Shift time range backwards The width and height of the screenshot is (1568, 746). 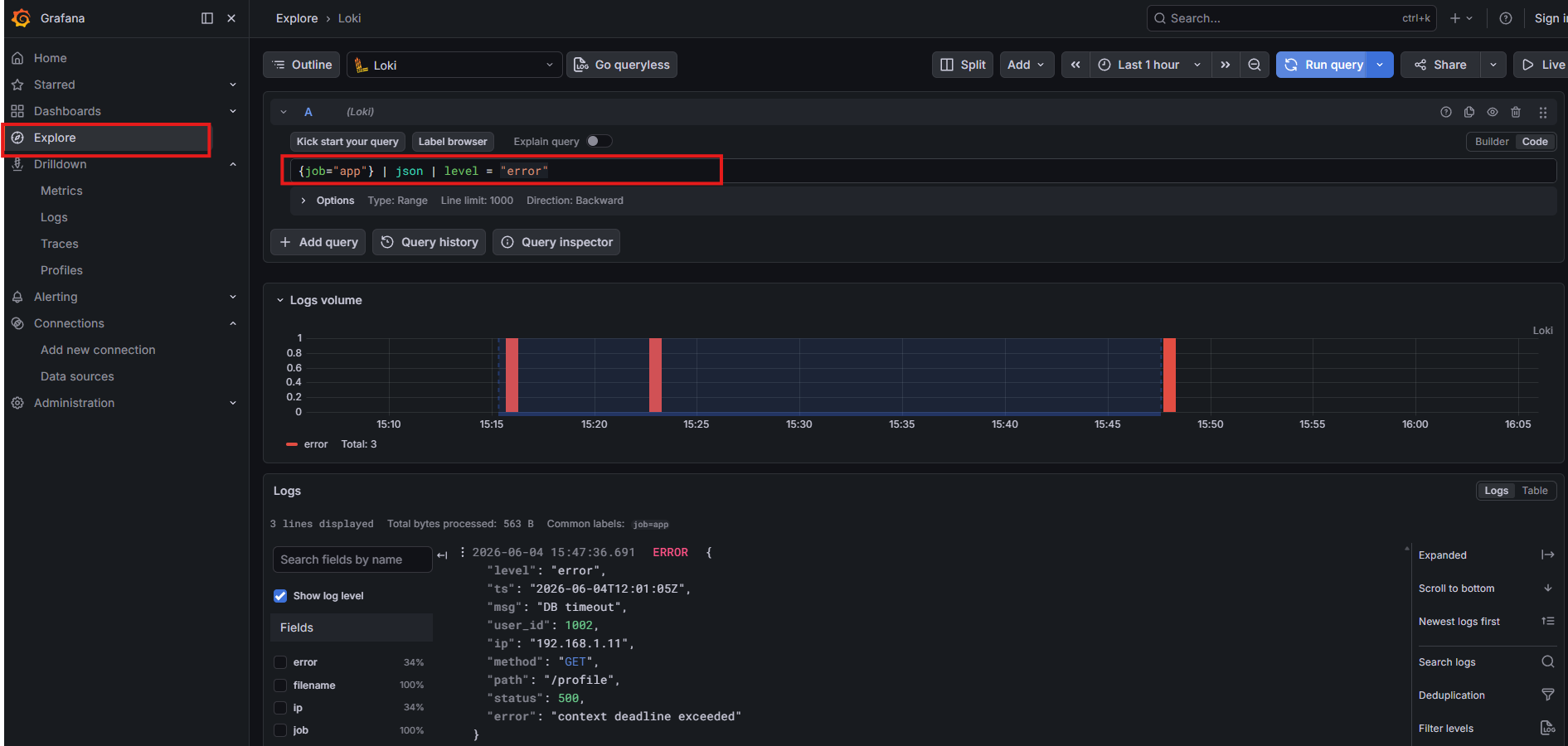[x=1075, y=65]
